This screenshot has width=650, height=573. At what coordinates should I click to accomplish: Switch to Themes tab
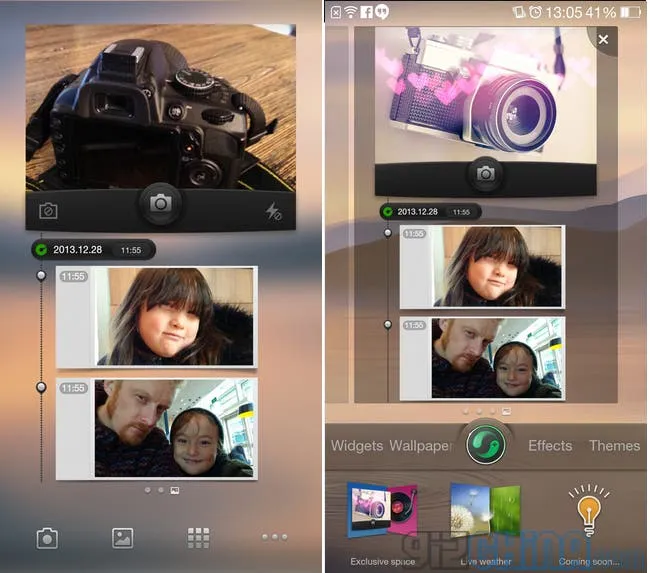[615, 446]
